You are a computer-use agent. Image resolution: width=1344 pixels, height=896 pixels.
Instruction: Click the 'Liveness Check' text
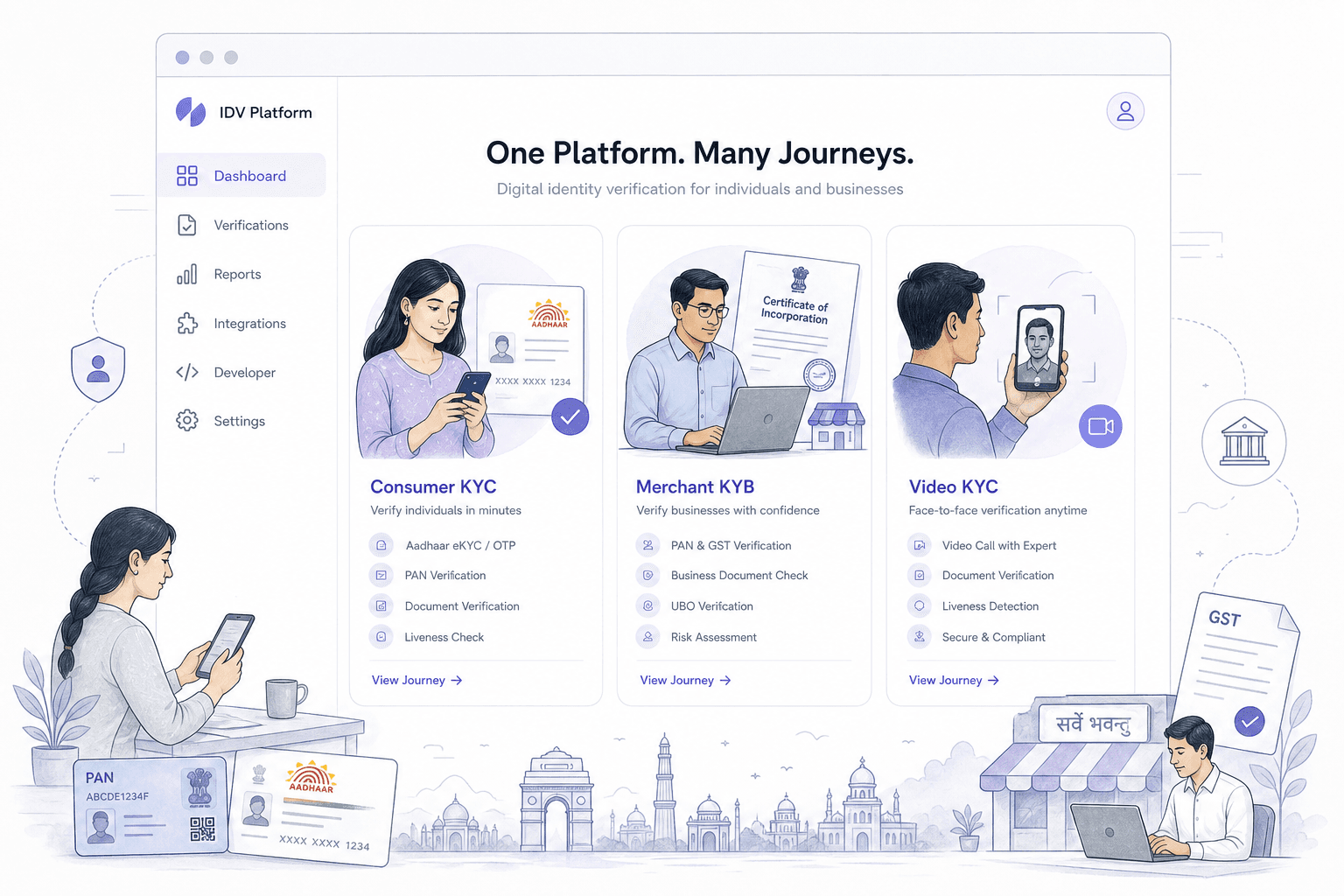tap(444, 637)
